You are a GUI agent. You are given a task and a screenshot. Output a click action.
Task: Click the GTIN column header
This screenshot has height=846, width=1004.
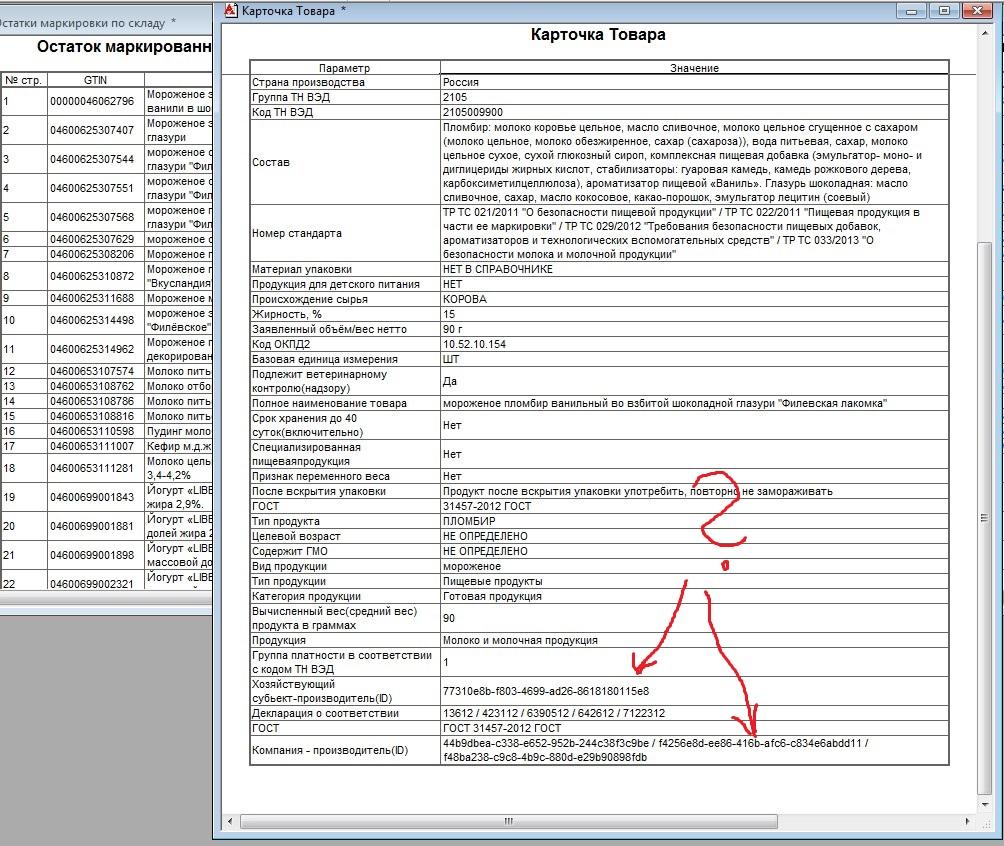(95, 80)
